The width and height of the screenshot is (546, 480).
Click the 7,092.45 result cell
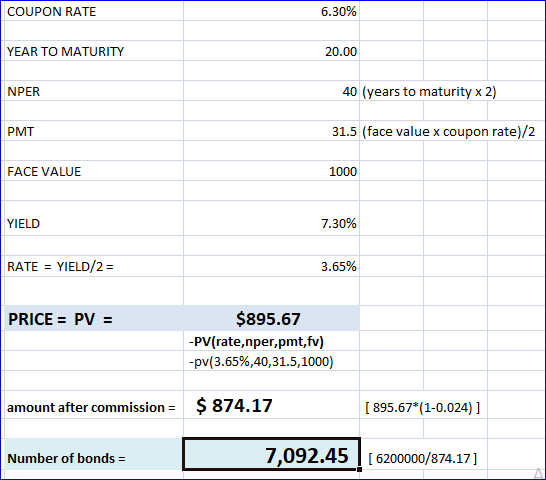coord(271,455)
